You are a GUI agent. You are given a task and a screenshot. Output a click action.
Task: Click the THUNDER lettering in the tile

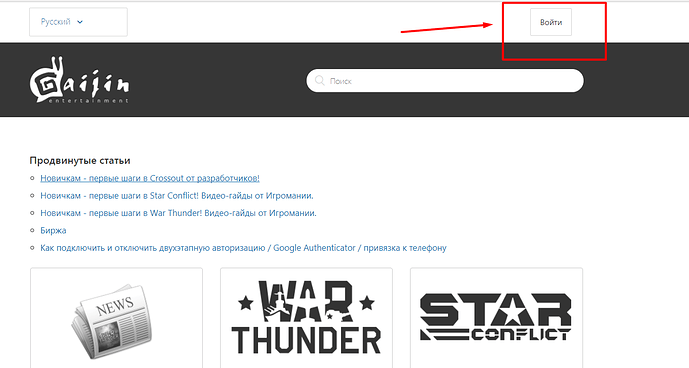pos(306,341)
